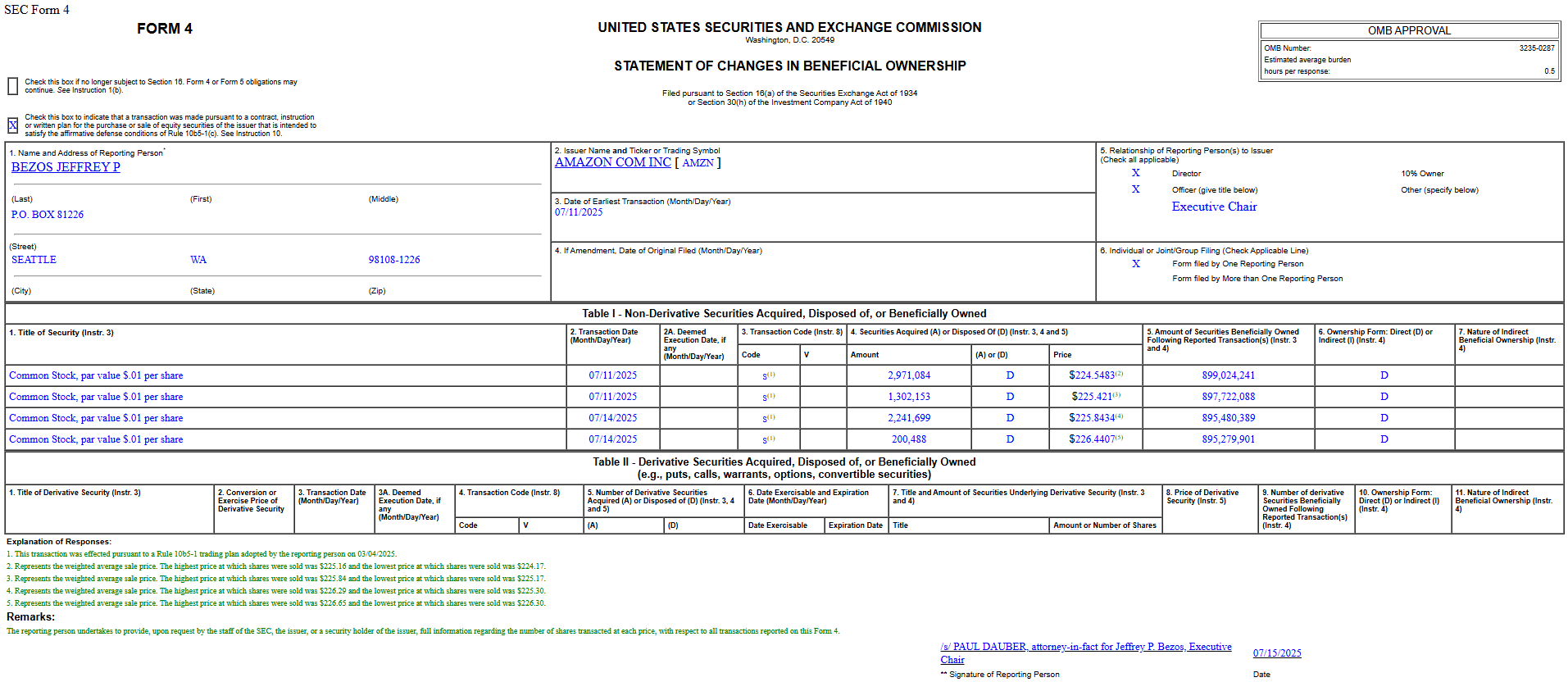Click the 899,024,241 beneficially owned amount
This screenshot has width=1568, height=682.
[x=1229, y=375]
